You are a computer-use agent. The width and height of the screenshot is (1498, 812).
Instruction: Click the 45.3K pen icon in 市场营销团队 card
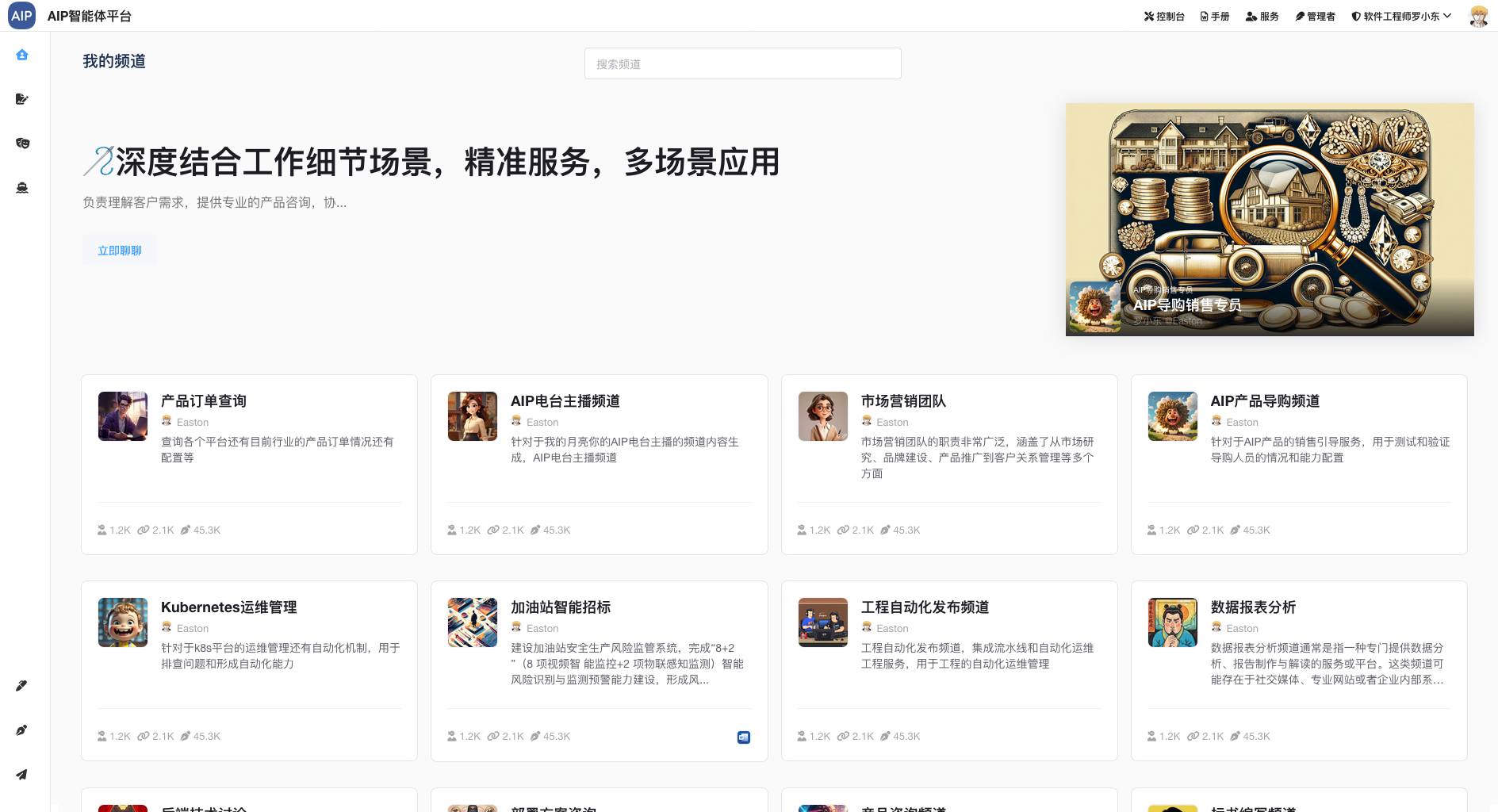click(x=885, y=530)
